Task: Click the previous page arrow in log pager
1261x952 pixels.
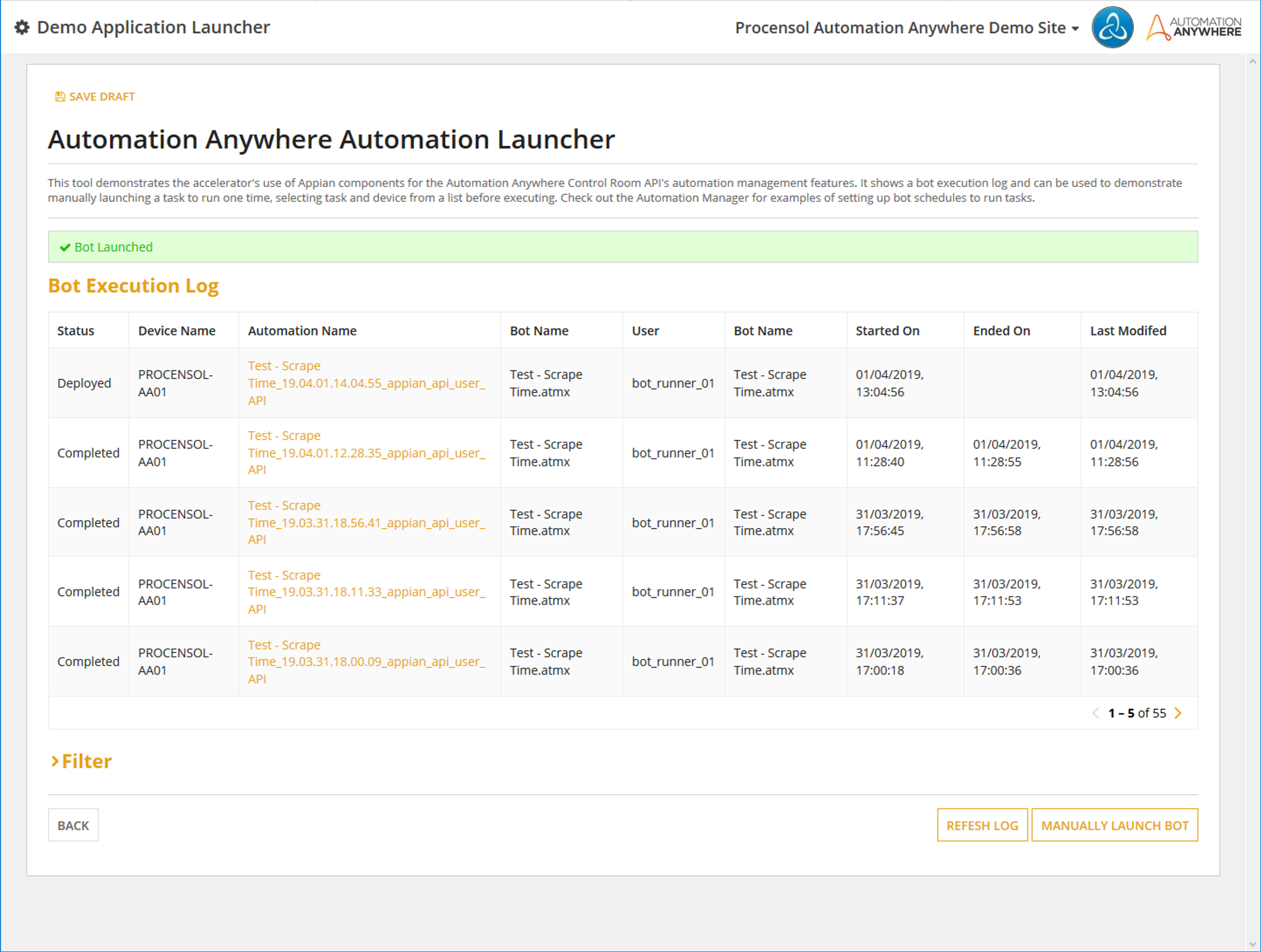Action: point(1095,713)
